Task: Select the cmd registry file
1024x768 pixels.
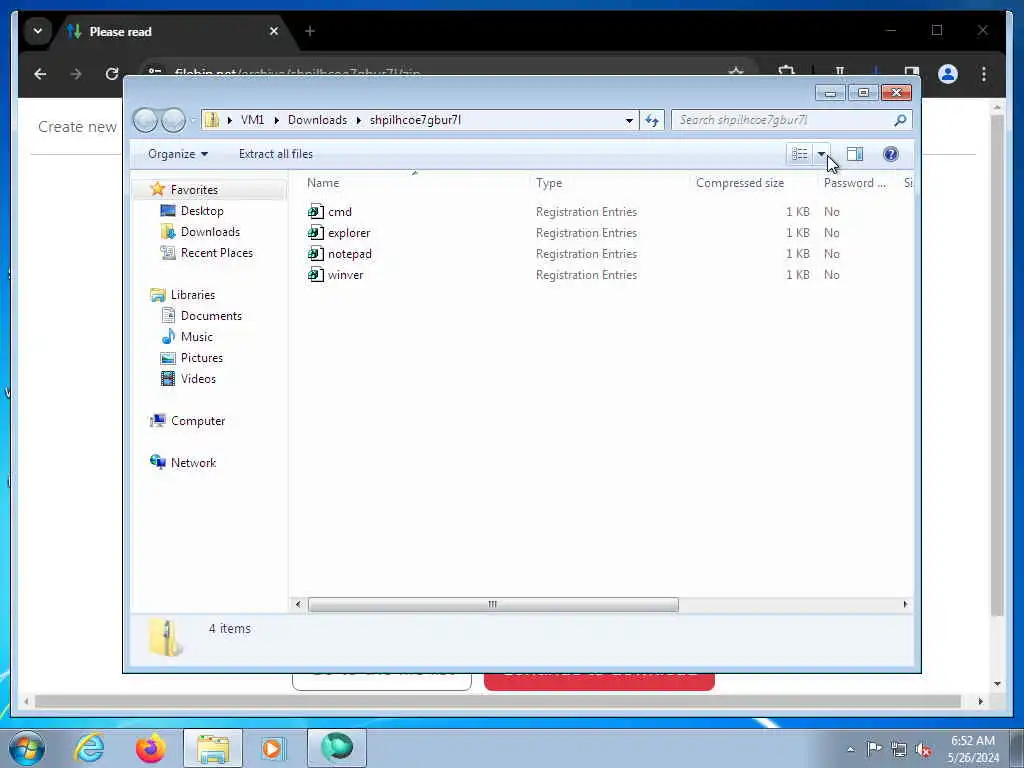Action: (340, 212)
